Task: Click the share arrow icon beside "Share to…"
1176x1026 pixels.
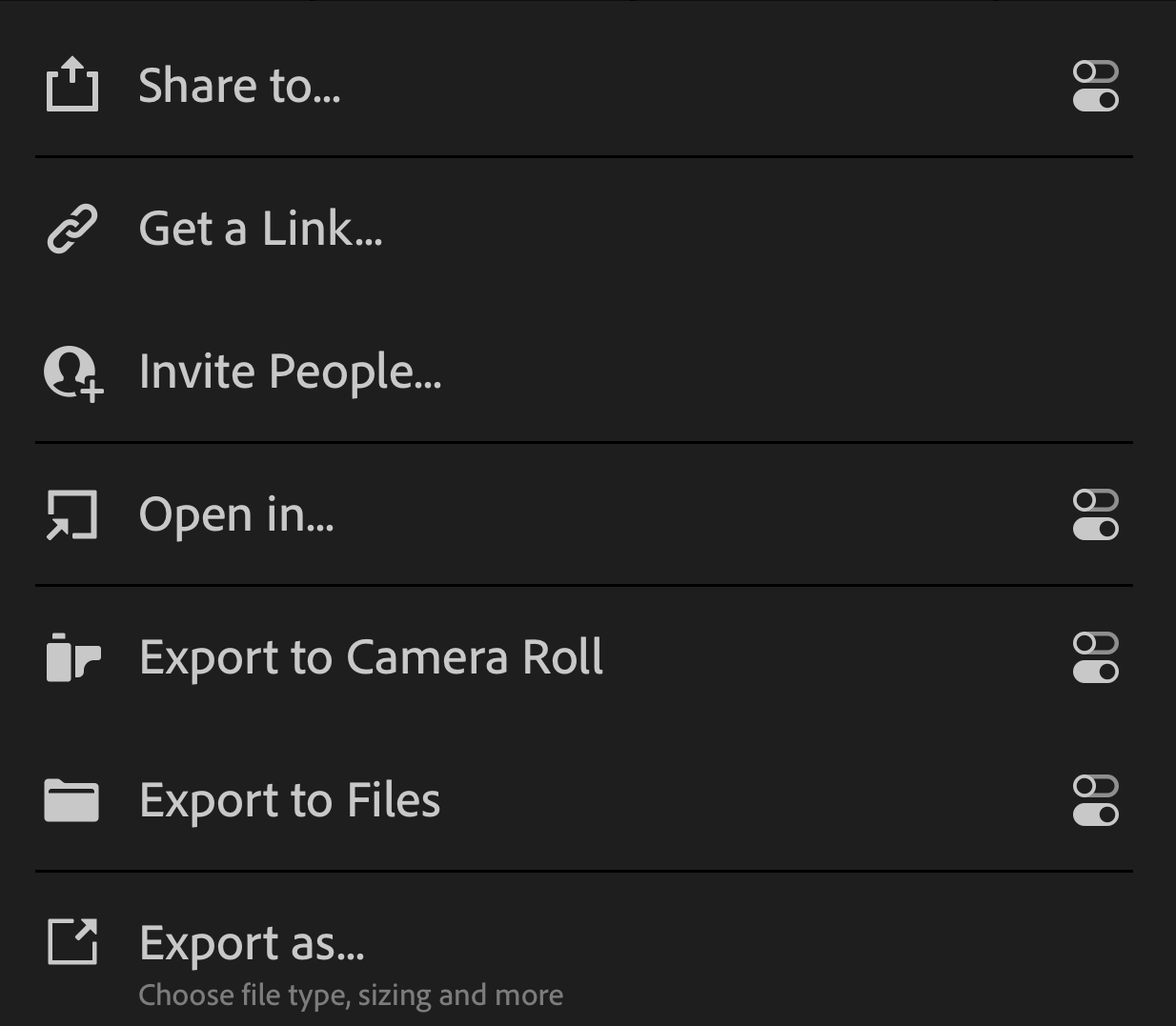Action: [x=71, y=85]
